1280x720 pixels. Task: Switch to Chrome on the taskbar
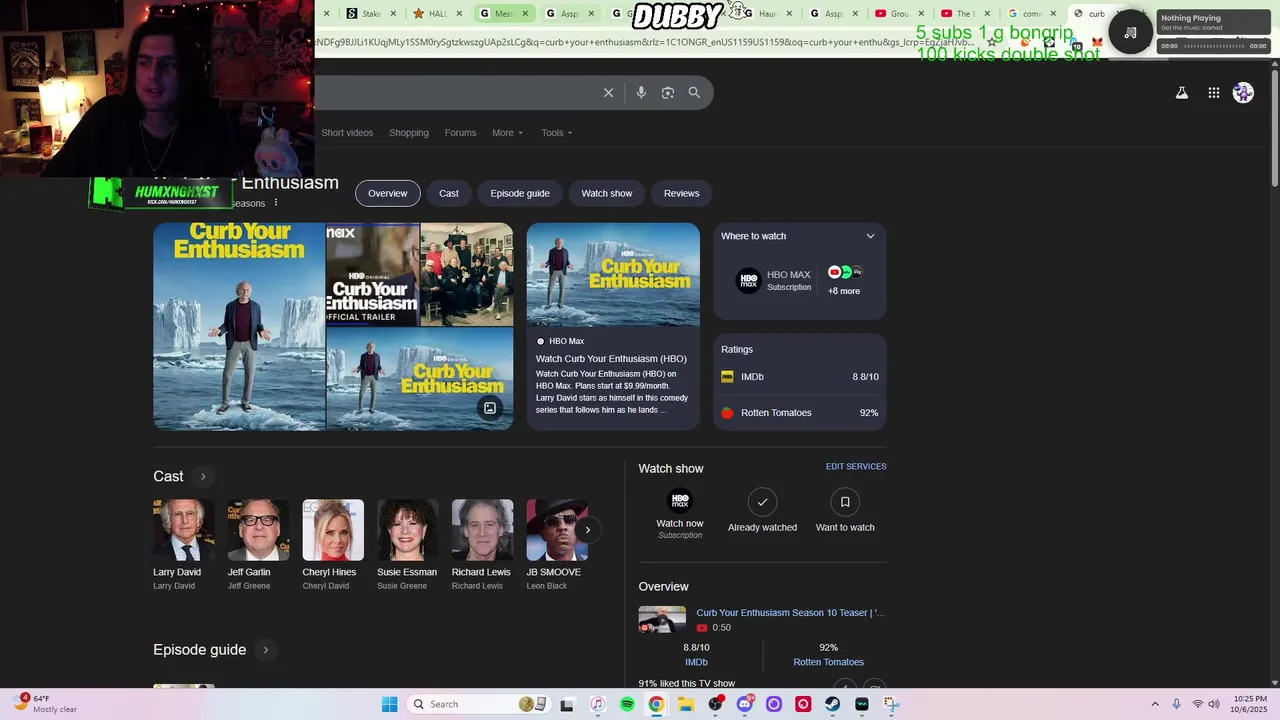click(x=656, y=704)
